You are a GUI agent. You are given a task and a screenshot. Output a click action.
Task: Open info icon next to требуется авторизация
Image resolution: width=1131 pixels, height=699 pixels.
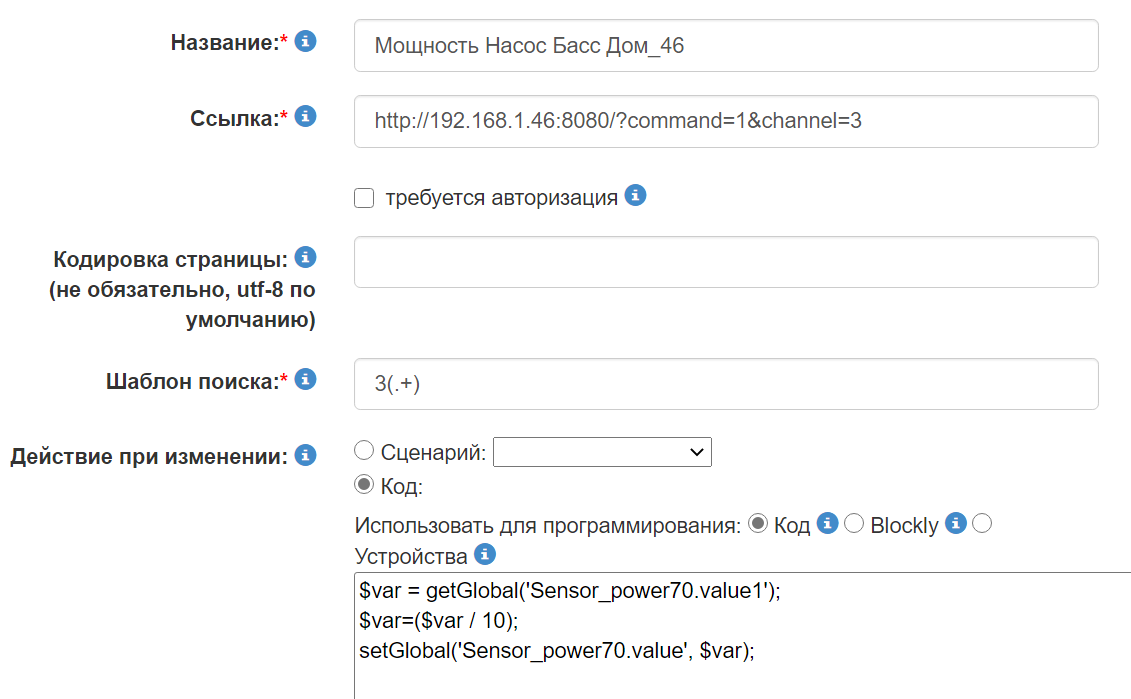point(635,196)
